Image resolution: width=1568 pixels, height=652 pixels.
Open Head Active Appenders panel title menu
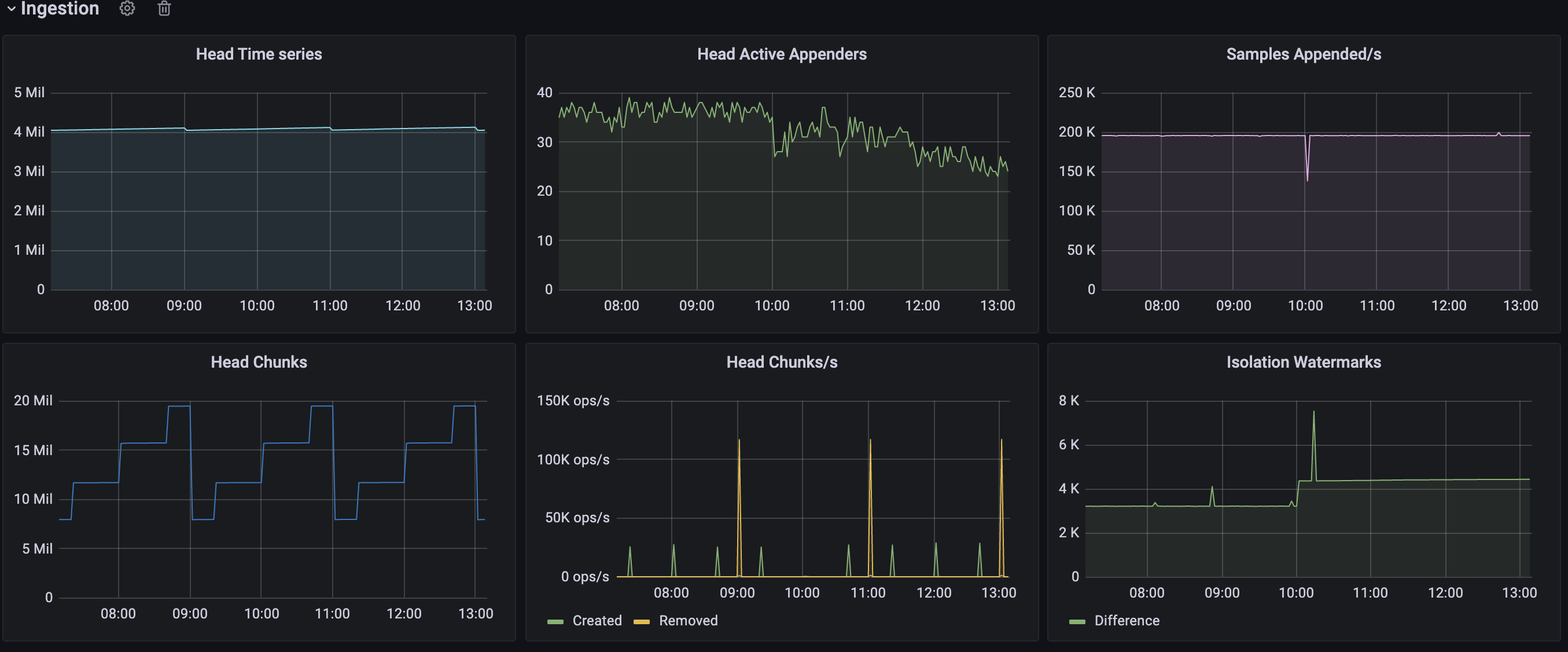[782, 54]
